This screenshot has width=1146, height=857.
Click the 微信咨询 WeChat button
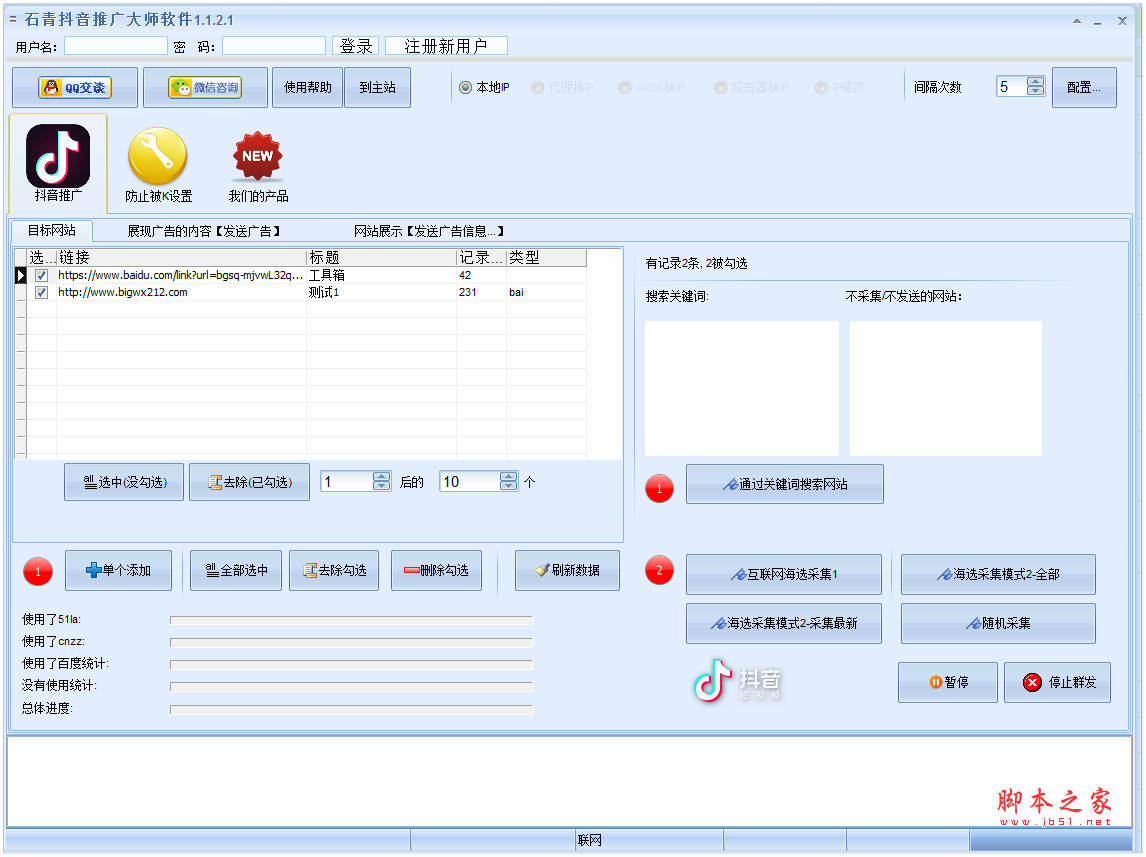(205, 88)
